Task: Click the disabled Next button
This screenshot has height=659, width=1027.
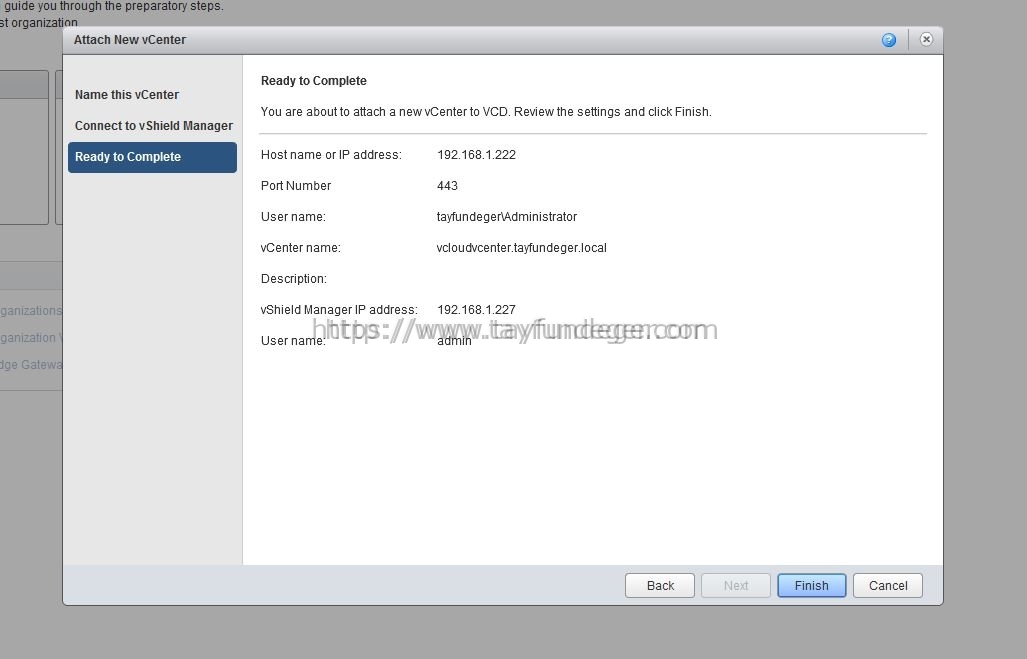Action: [x=736, y=586]
